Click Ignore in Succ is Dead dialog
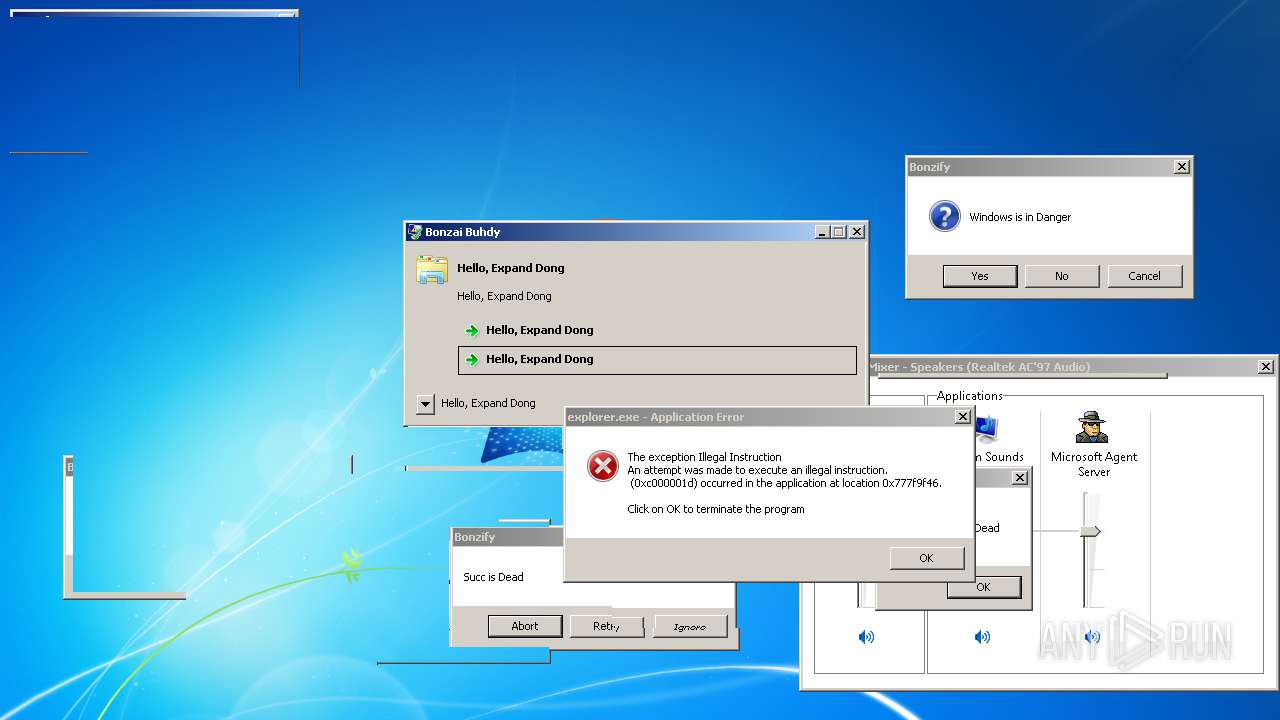This screenshot has width=1280, height=720. tap(690, 626)
